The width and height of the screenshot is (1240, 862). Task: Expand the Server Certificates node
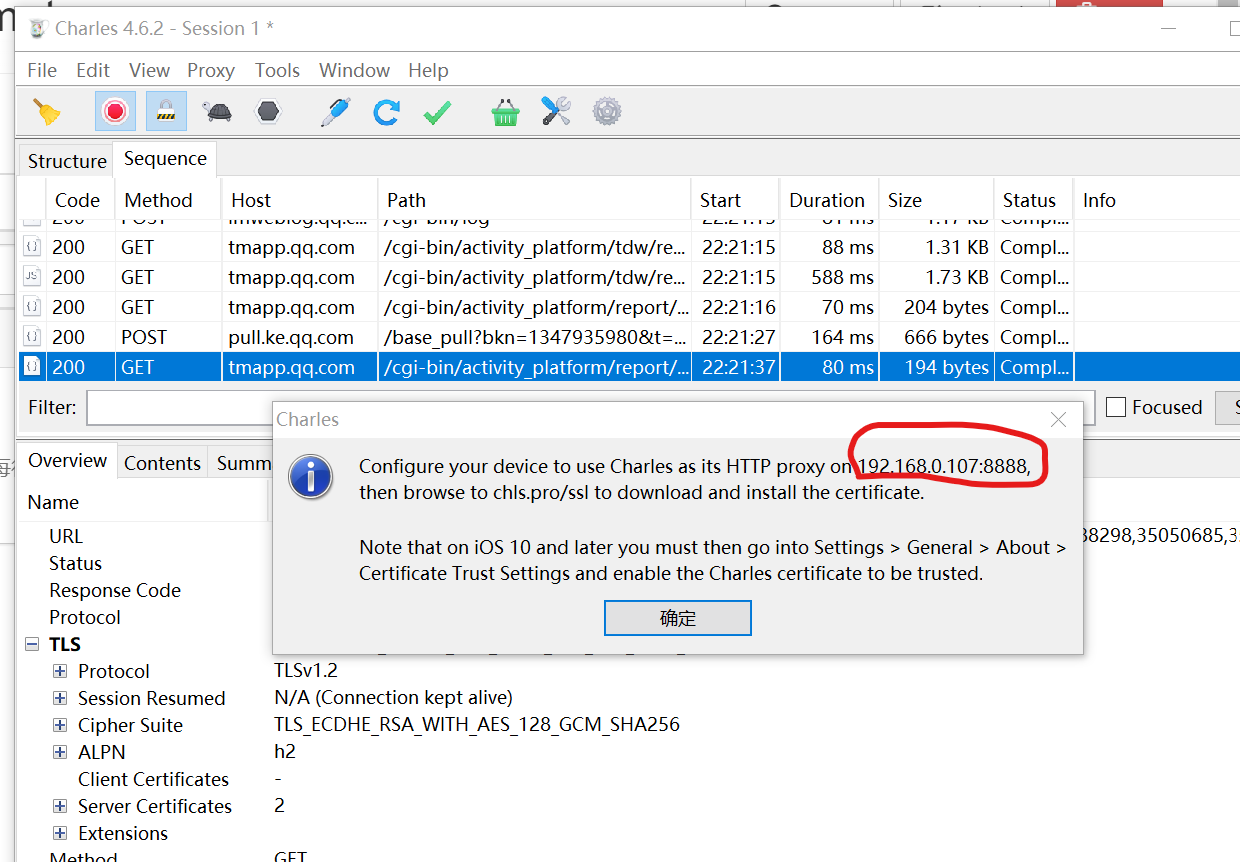60,806
